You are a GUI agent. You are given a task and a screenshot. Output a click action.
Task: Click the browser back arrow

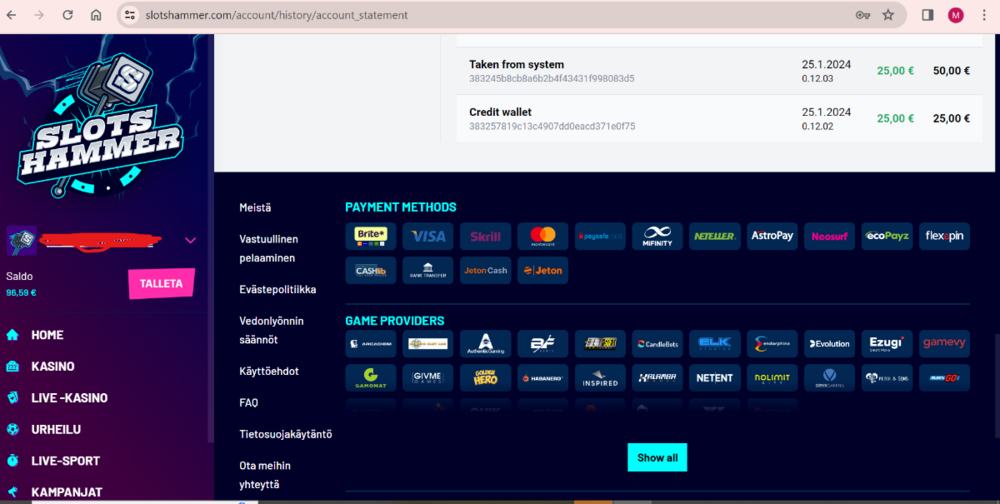(11, 15)
